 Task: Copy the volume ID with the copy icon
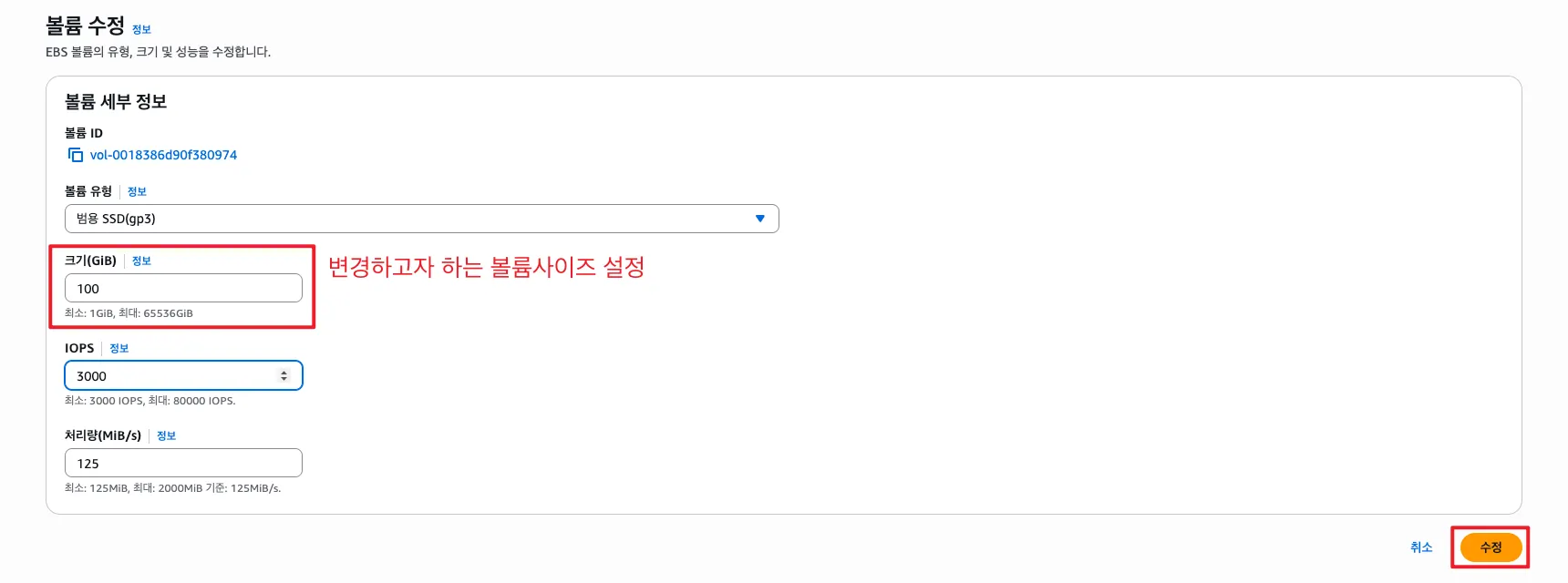(x=76, y=155)
